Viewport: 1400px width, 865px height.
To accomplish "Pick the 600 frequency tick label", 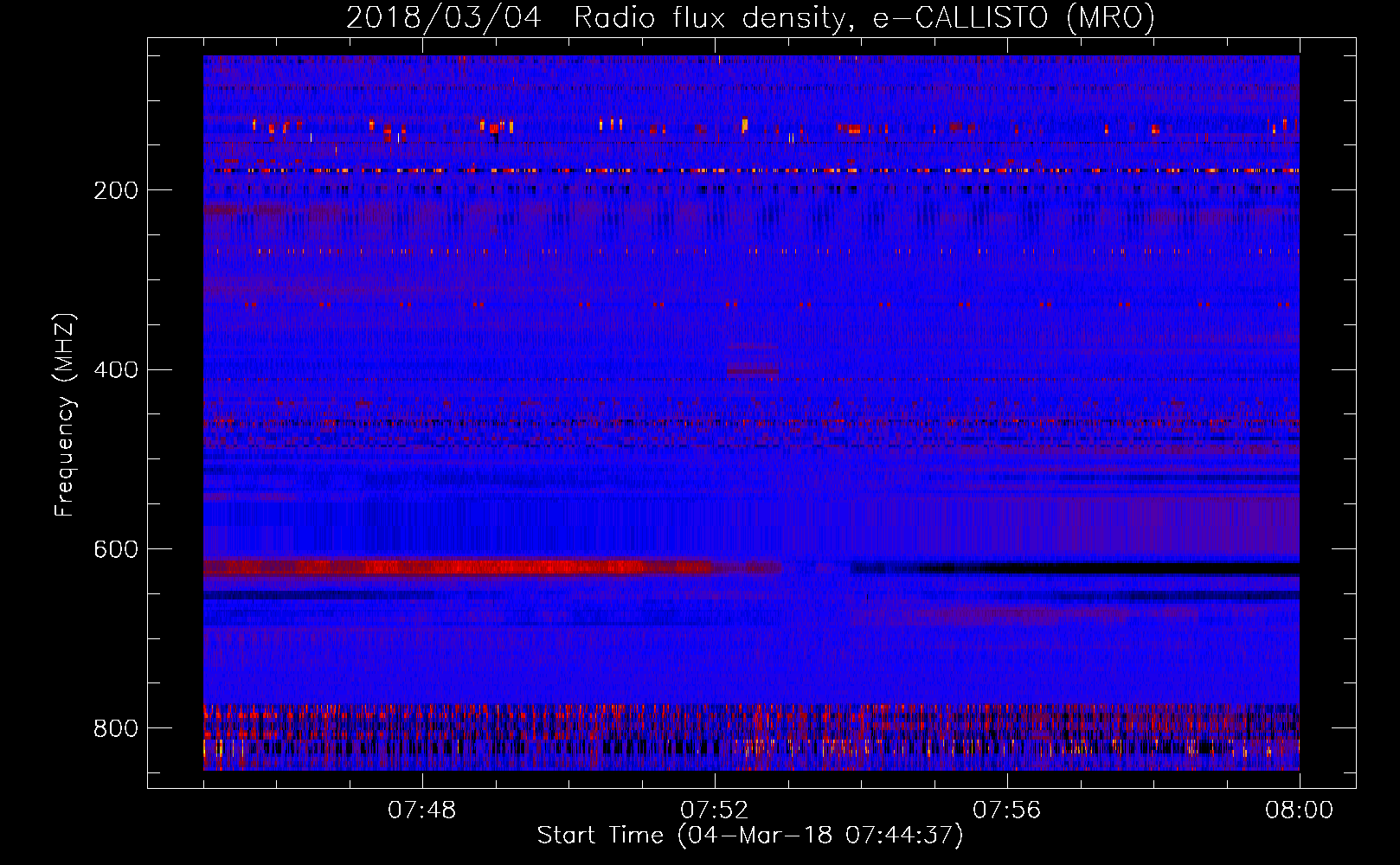I will click(x=116, y=550).
